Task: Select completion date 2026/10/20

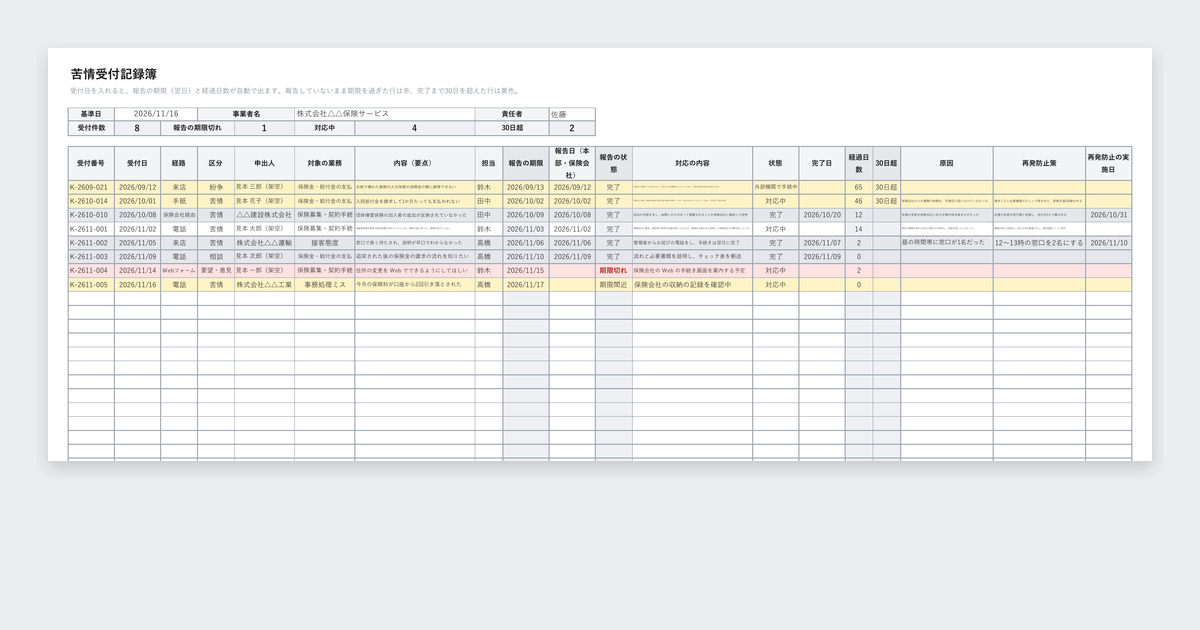Action: (x=822, y=215)
